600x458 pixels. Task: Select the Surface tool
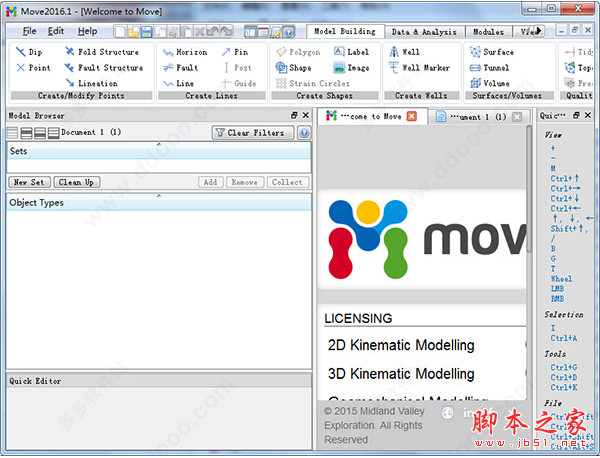click(x=492, y=52)
